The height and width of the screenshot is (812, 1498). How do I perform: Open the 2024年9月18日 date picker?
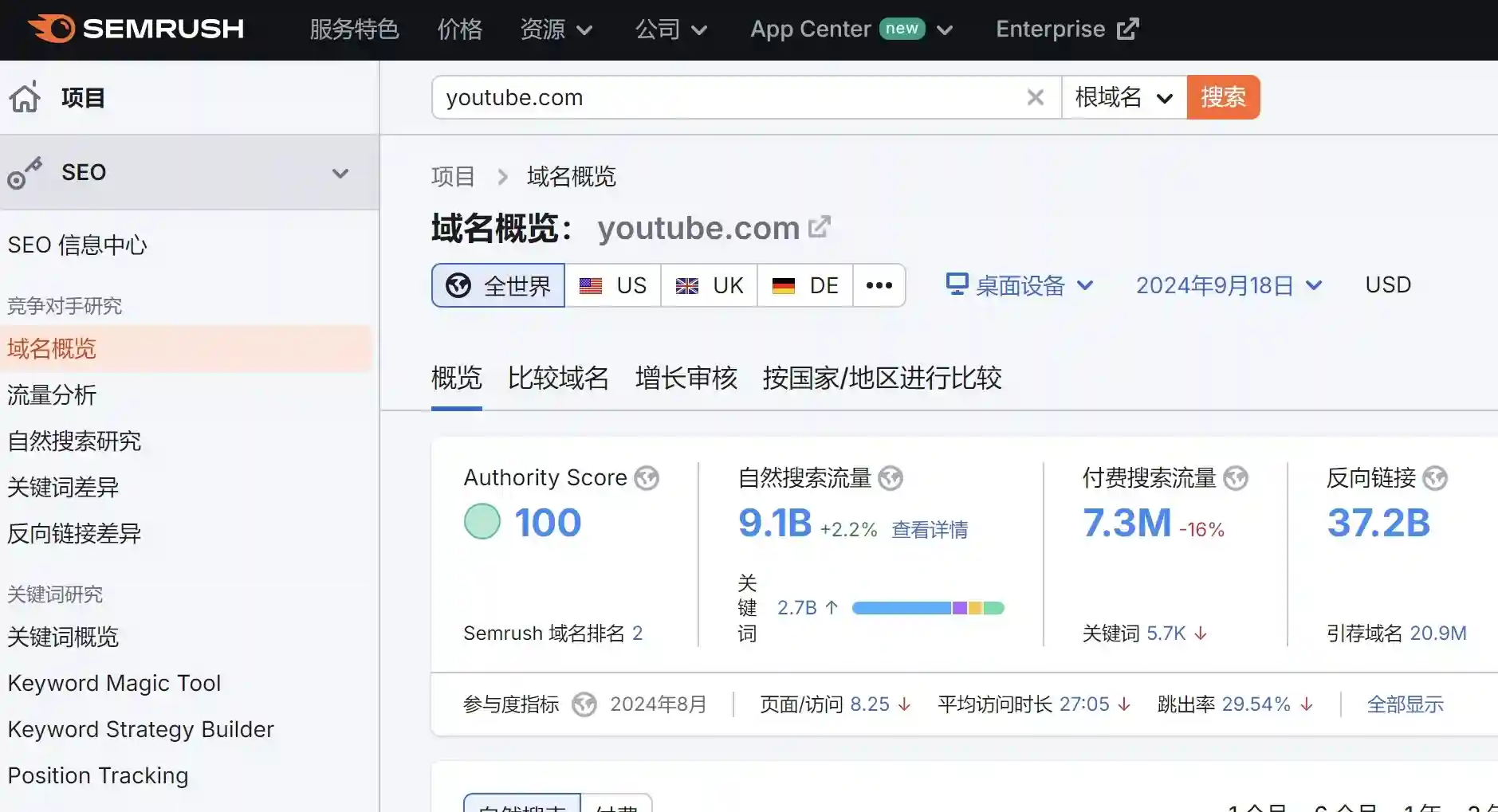pos(1229,285)
